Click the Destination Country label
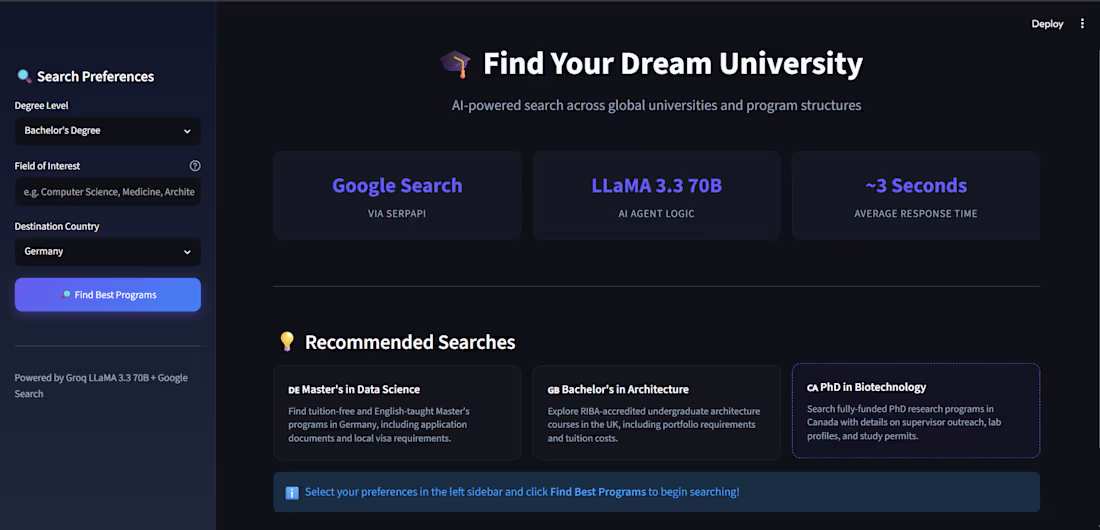Image resolution: width=1100 pixels, height=530 pixels. click(57, 227)
